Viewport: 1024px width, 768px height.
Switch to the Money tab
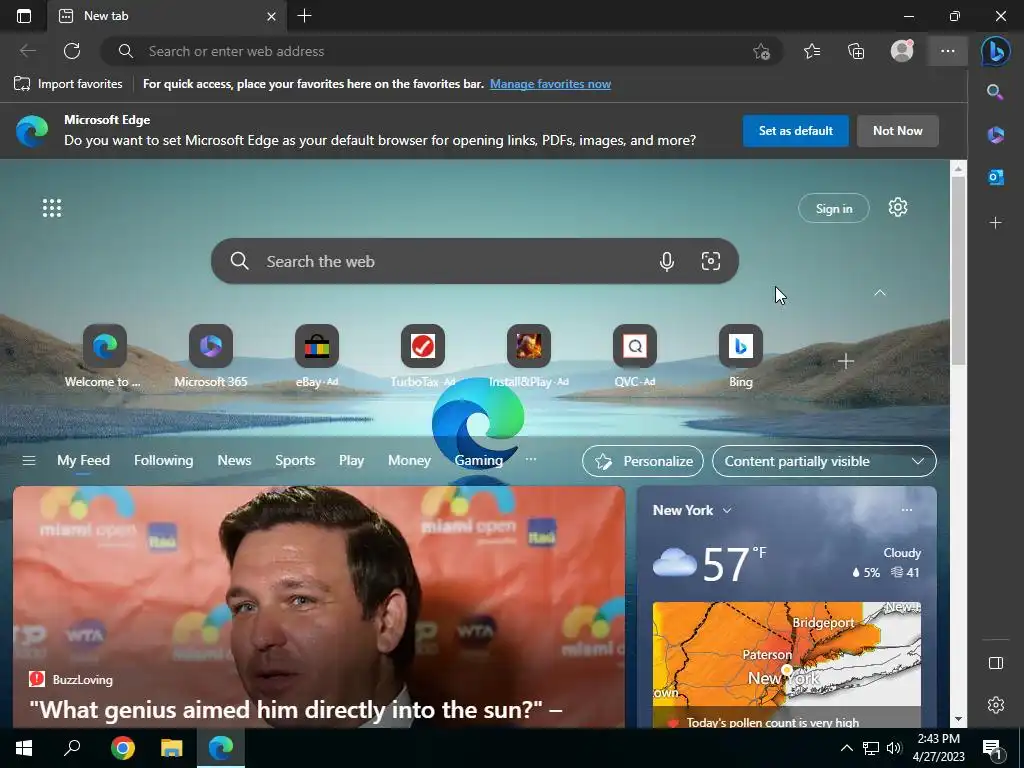click(x=409, y=460)
